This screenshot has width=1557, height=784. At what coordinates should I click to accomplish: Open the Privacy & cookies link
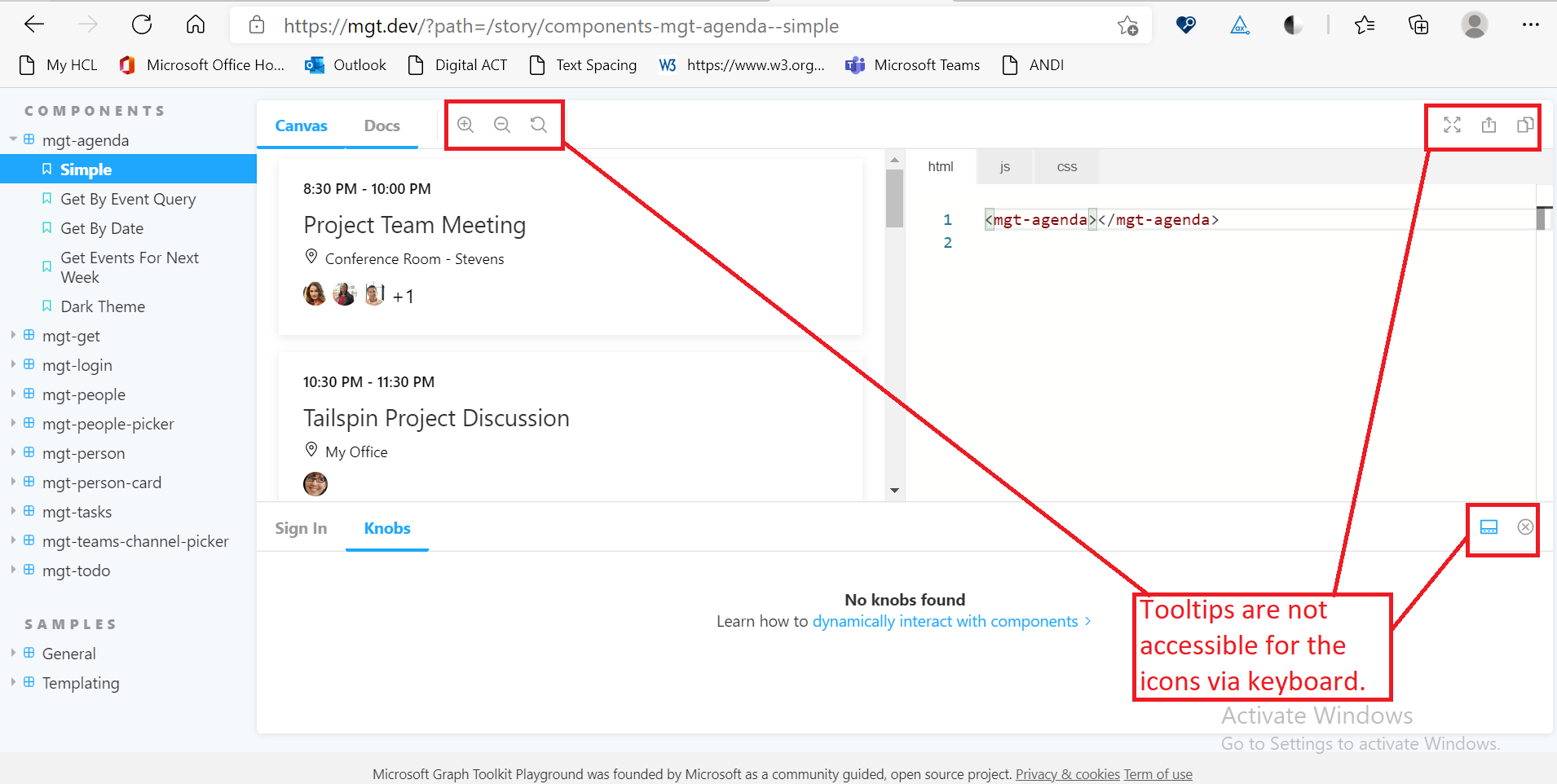click(1068, 773)
